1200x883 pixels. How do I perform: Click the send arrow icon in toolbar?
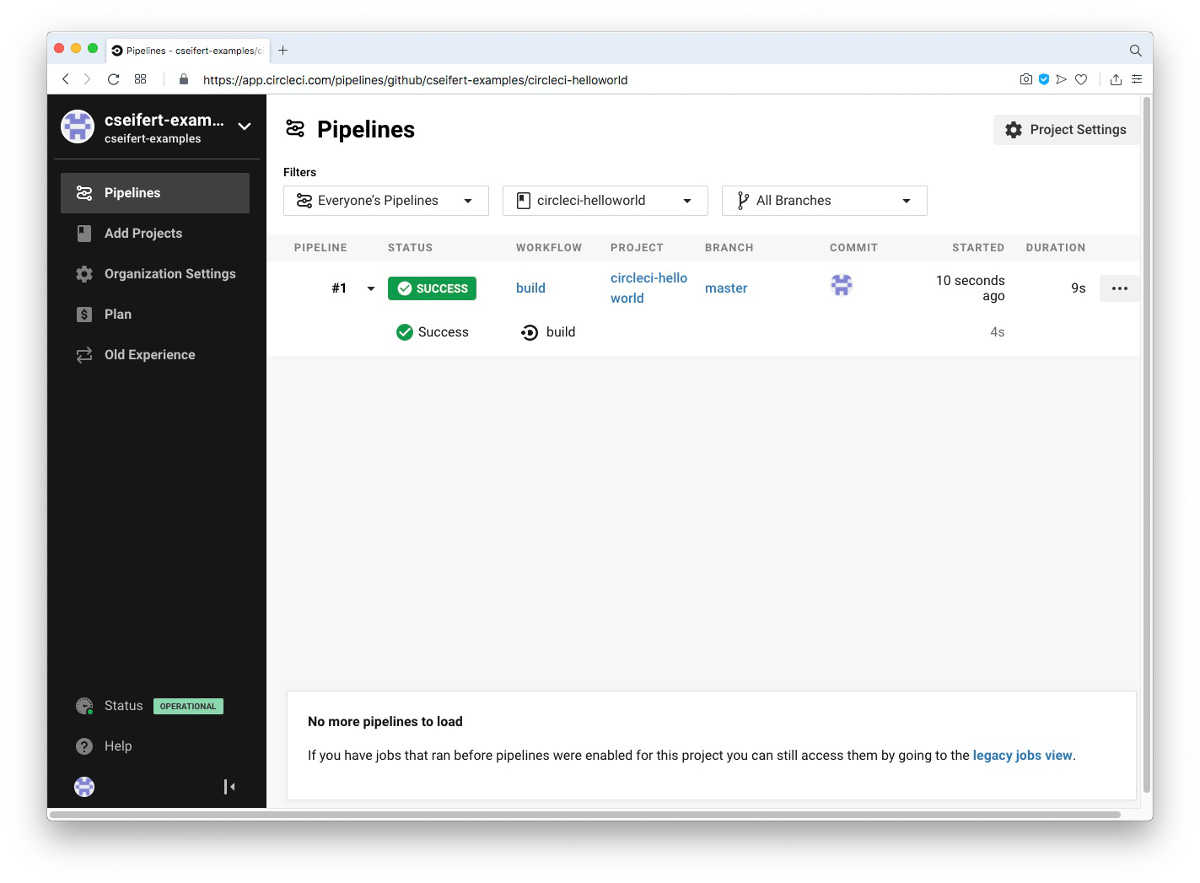click(1062, 80)
